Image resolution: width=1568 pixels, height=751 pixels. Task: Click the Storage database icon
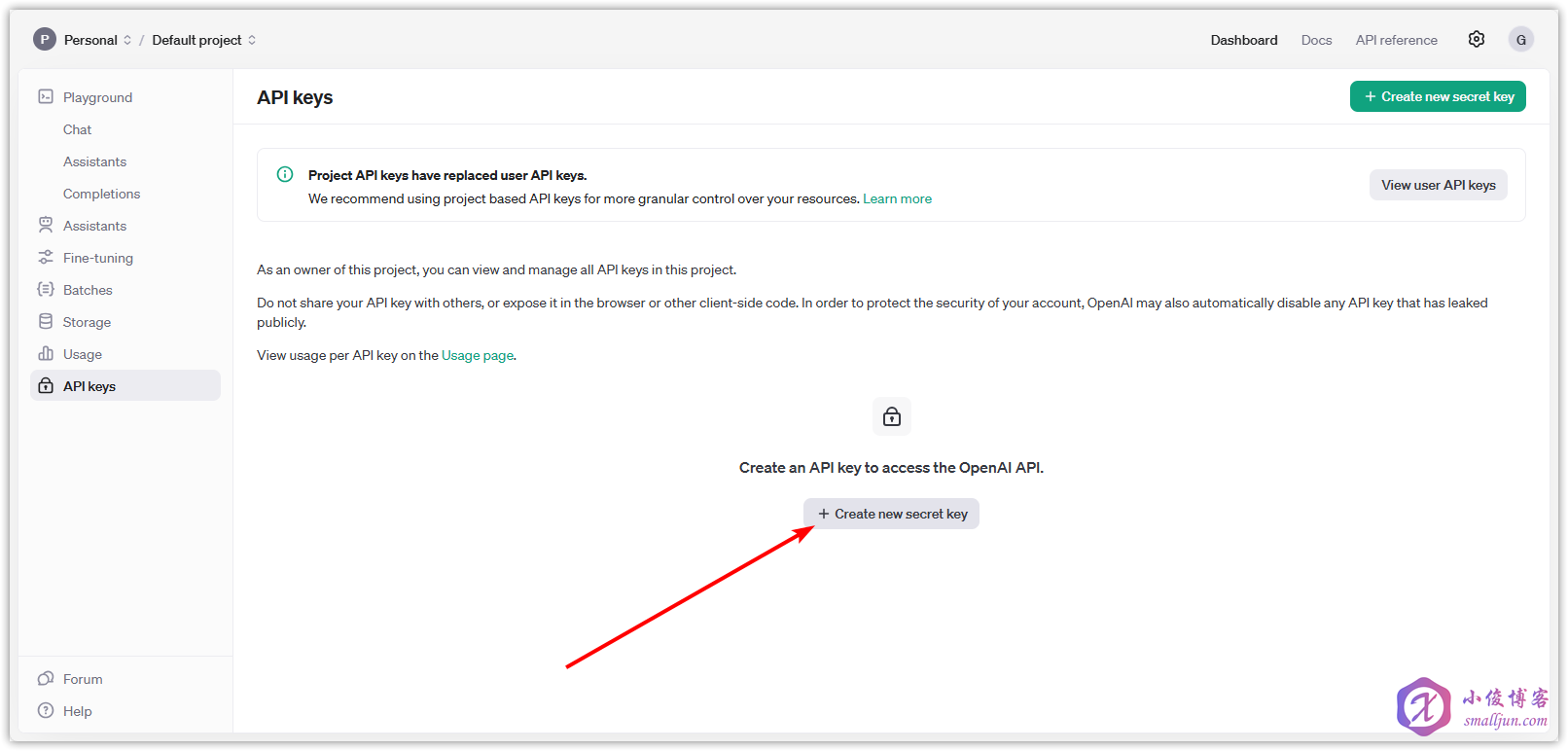pos(46,321)
